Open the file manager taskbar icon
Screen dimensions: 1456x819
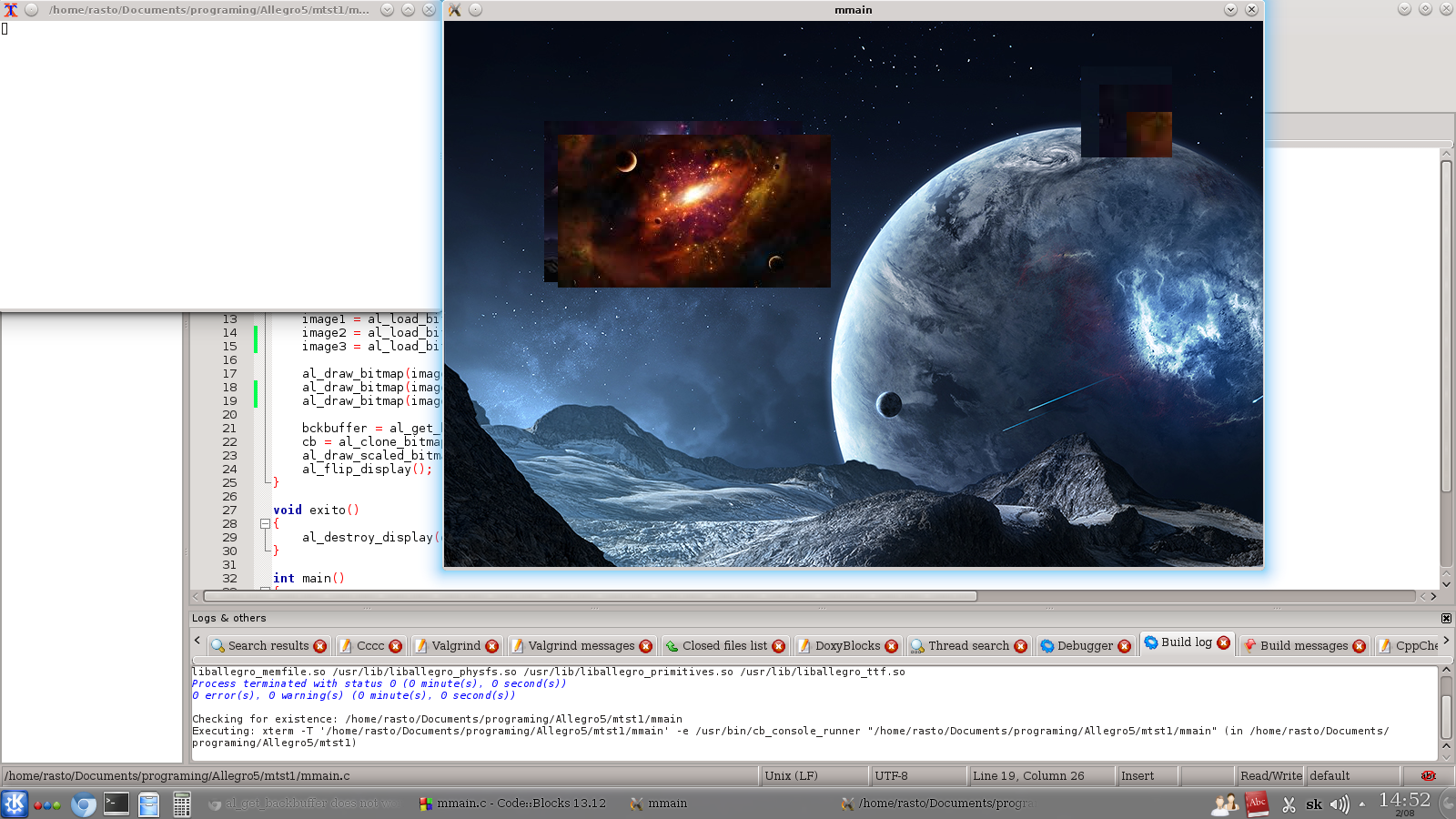tap(148, 804)
